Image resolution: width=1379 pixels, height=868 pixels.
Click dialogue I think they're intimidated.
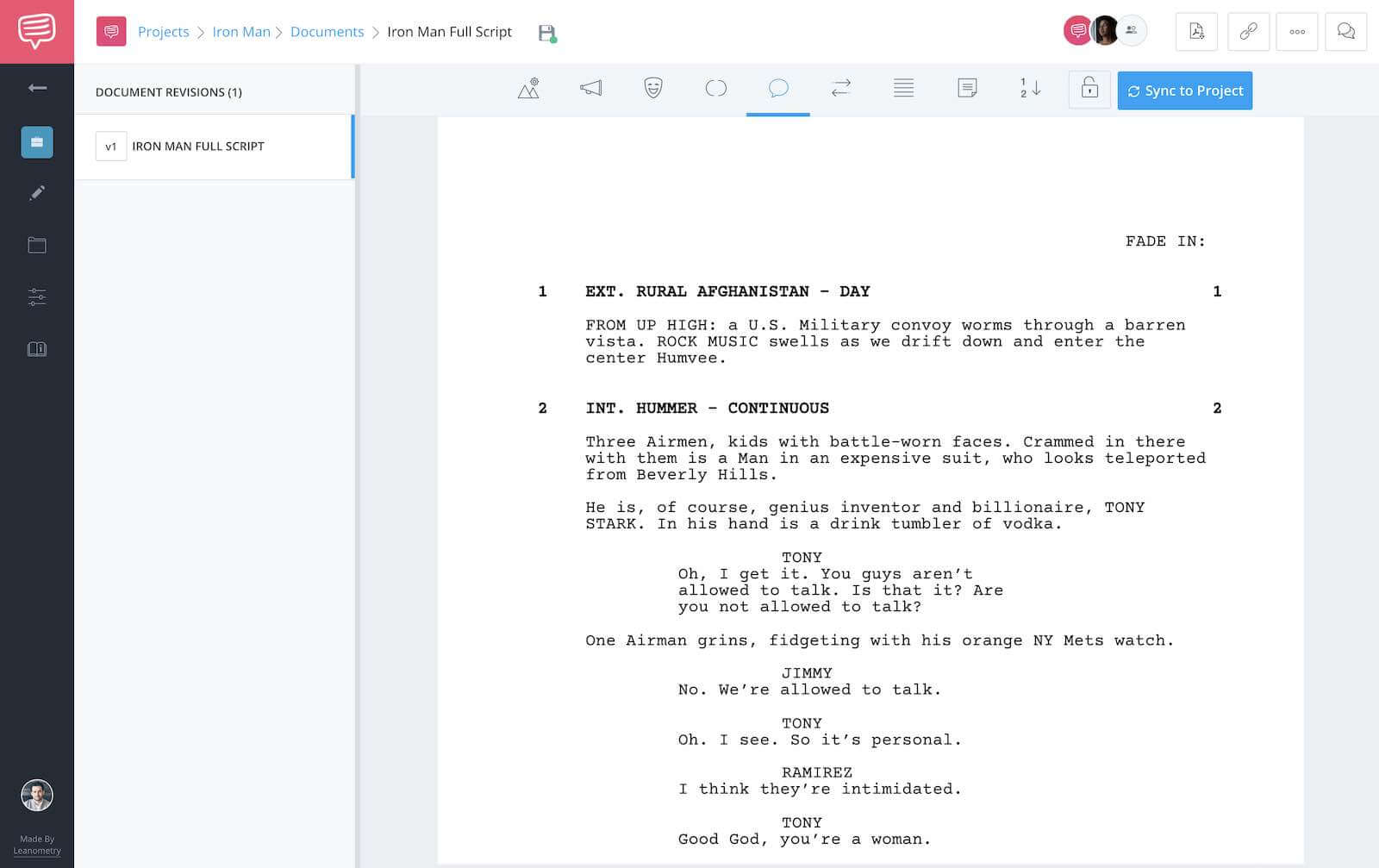(820, 789)
